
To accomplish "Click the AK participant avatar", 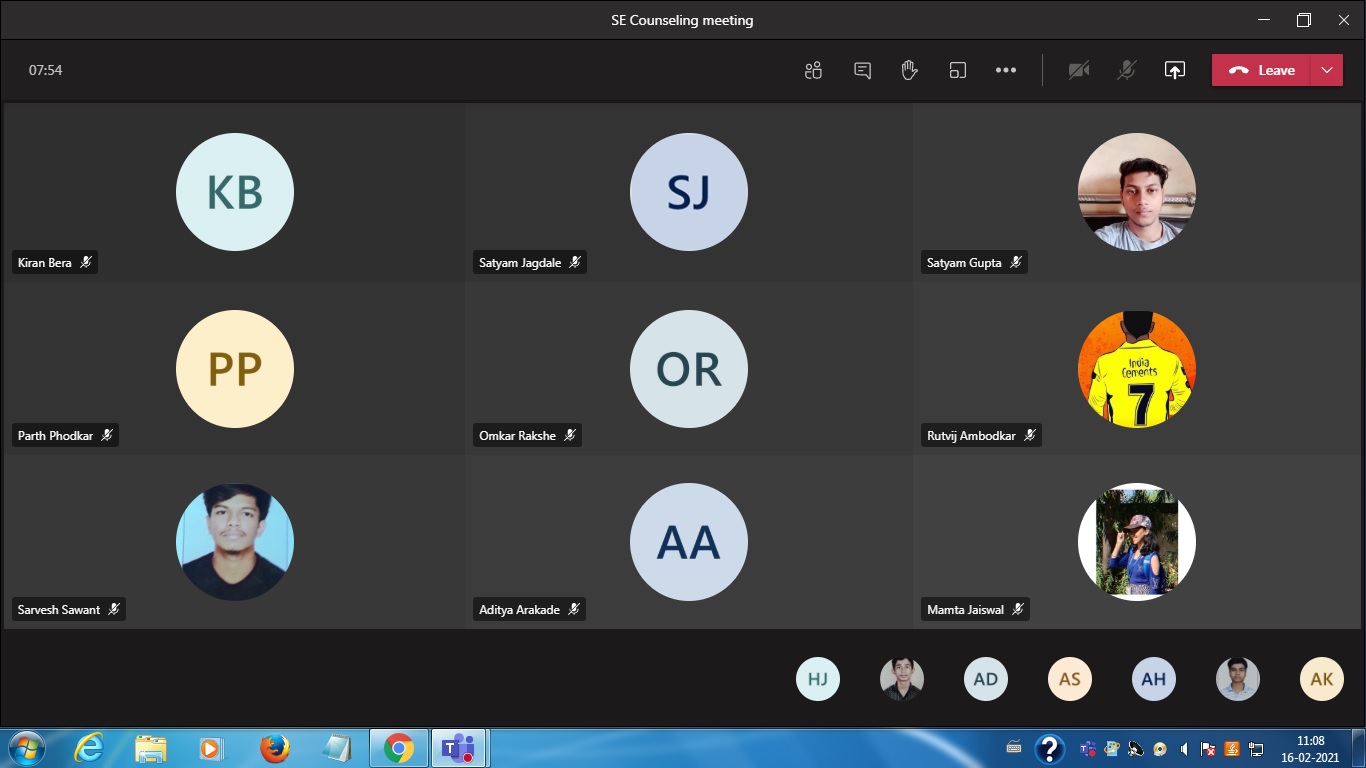I will click(1321, 679).
